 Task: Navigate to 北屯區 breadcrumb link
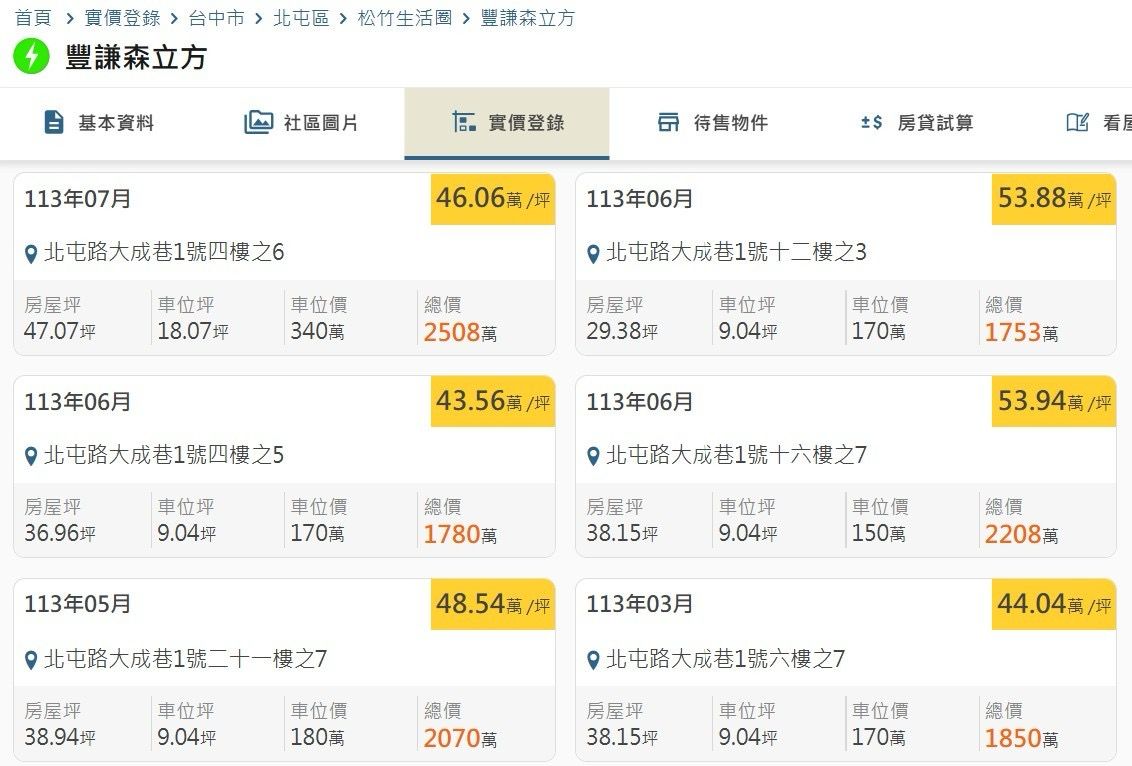click(301, 18)
